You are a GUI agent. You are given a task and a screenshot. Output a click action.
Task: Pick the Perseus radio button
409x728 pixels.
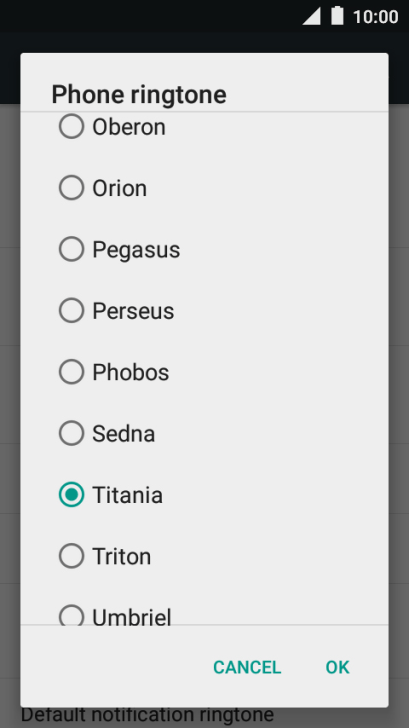(71, 311)
